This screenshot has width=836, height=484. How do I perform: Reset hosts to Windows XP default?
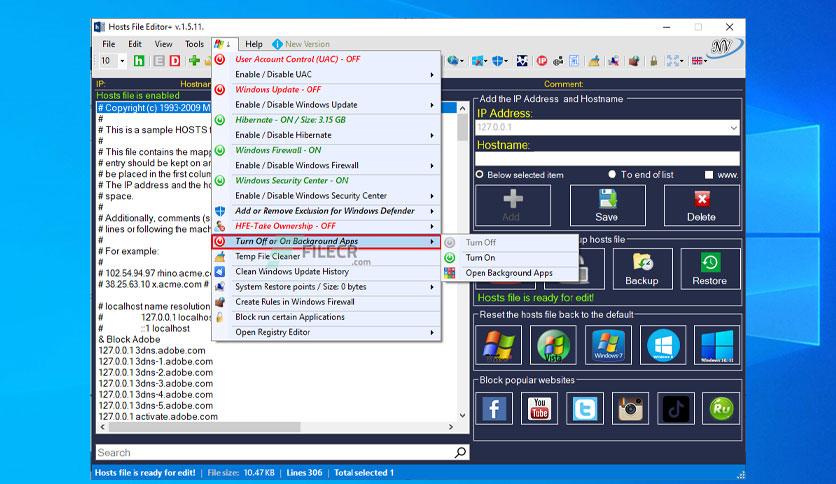(498, 345)
